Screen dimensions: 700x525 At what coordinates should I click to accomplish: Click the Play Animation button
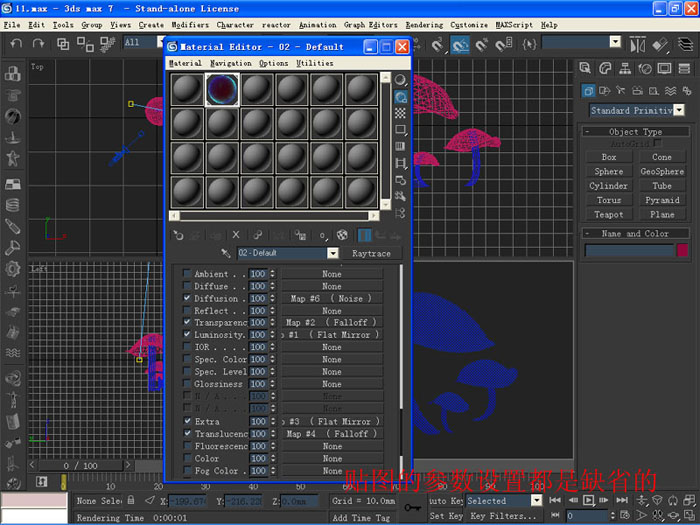[589, 500]
